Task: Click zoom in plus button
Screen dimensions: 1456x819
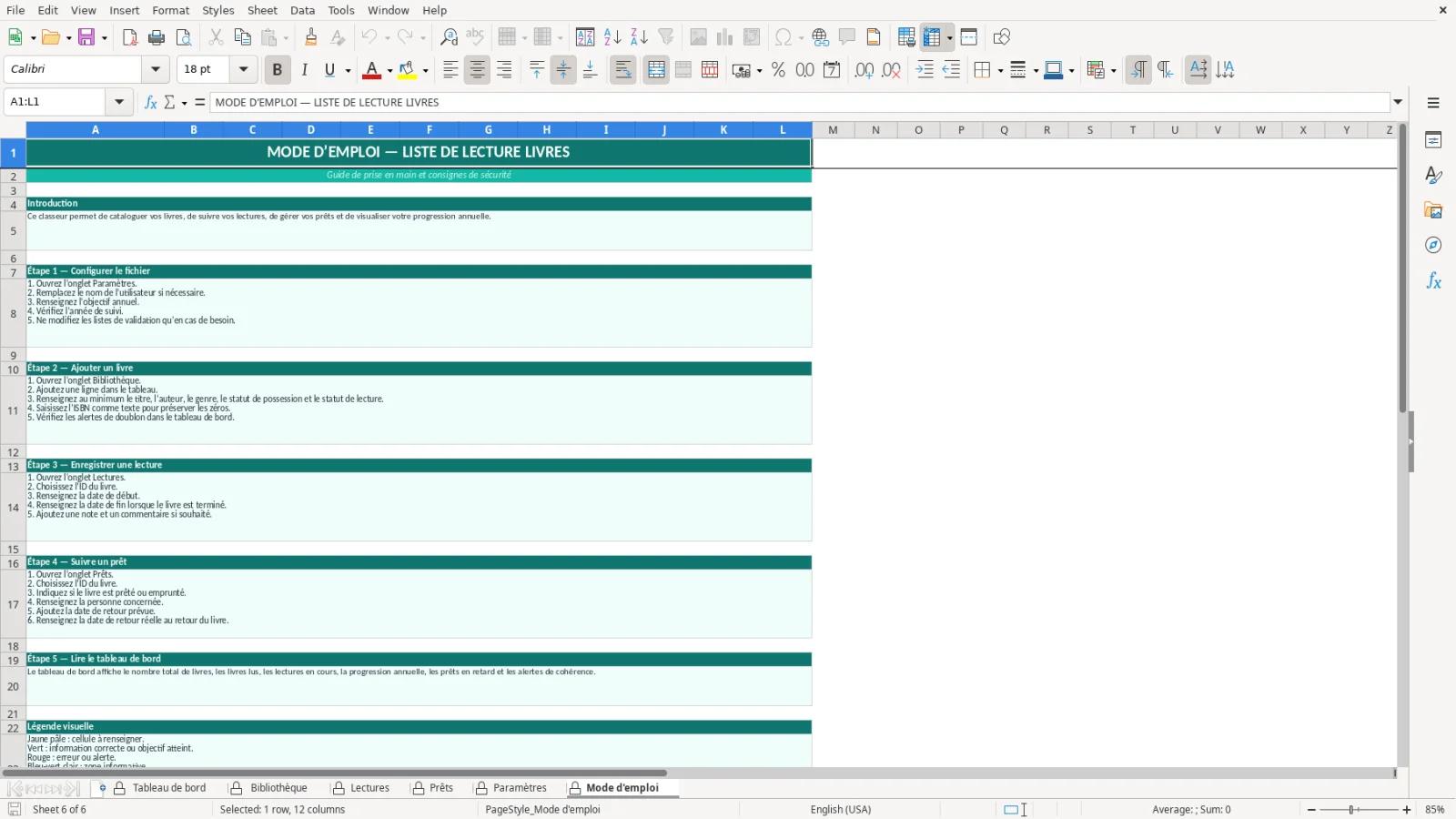Action: (1407, 810)
